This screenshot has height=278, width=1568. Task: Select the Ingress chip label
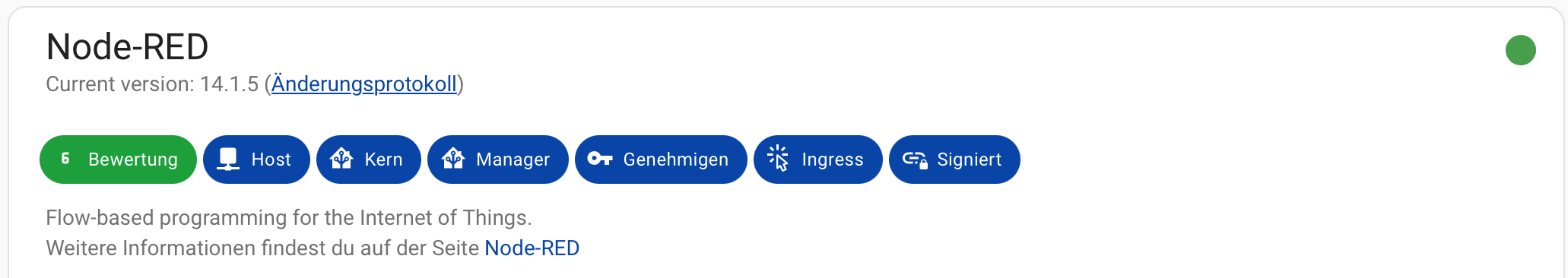coord(833,160)
